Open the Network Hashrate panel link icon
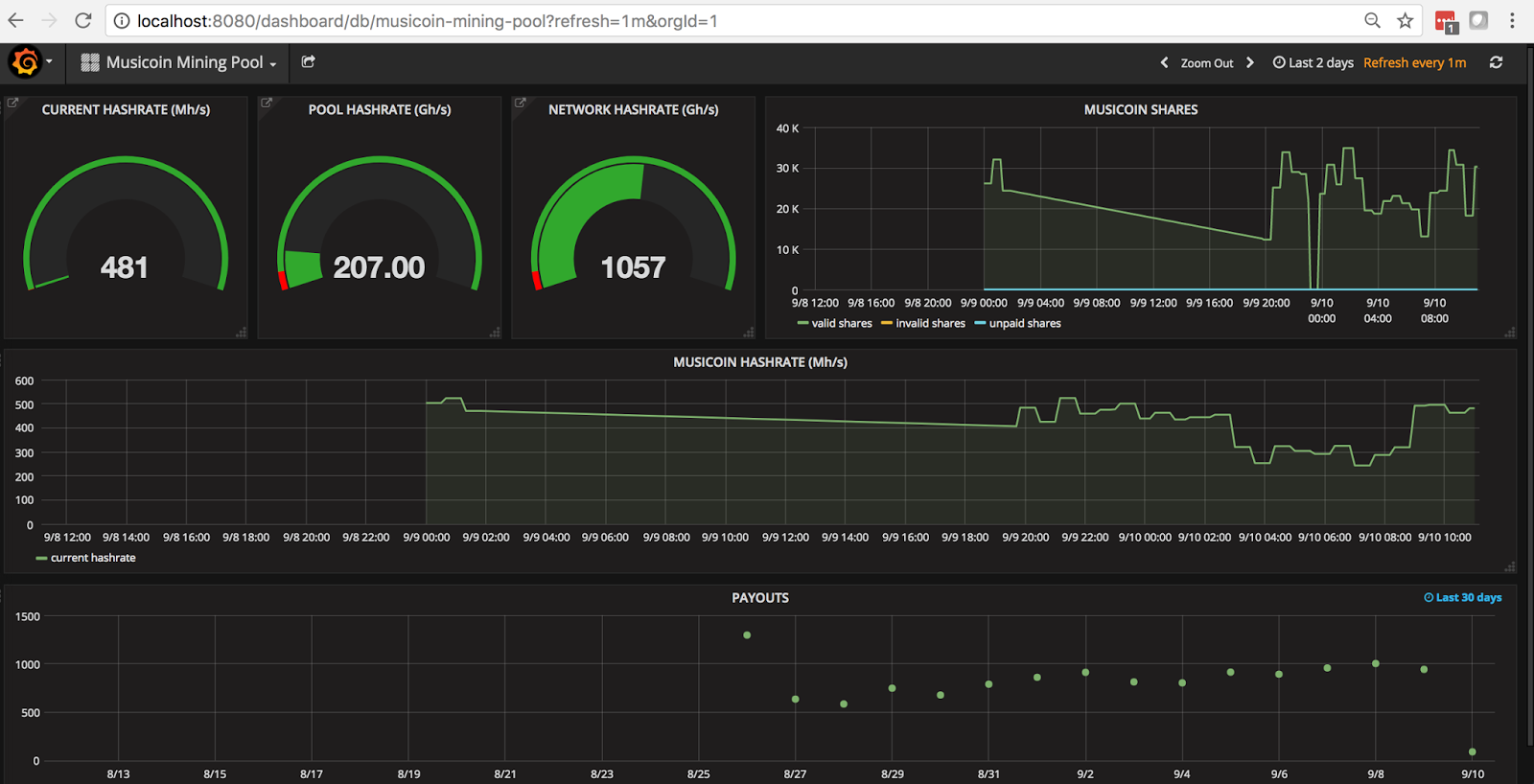The image size is (1534, 784). coord(521,103)
